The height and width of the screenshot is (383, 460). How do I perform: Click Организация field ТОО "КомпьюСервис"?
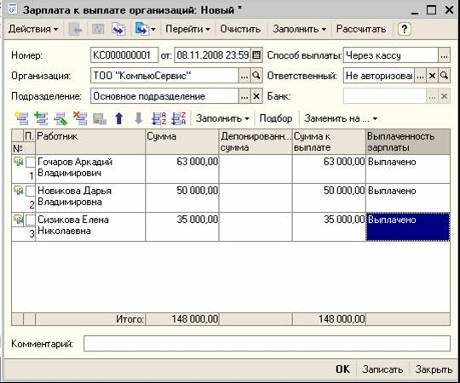tap(165, 76)
